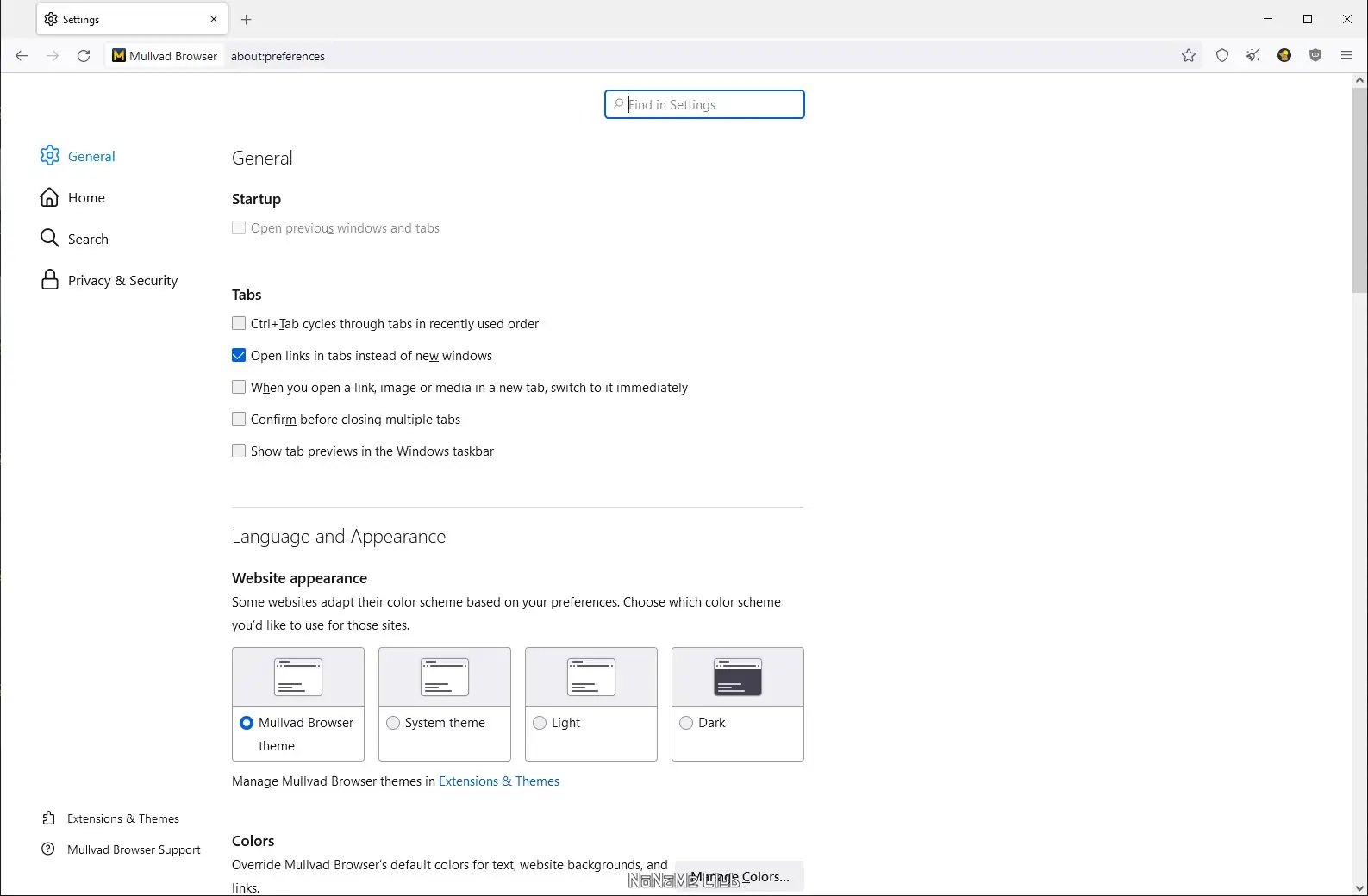The height and width of the screenshot is (896, 1368).
Task: Click the Language and Appearance heading
Action: (x=339, y=537)
